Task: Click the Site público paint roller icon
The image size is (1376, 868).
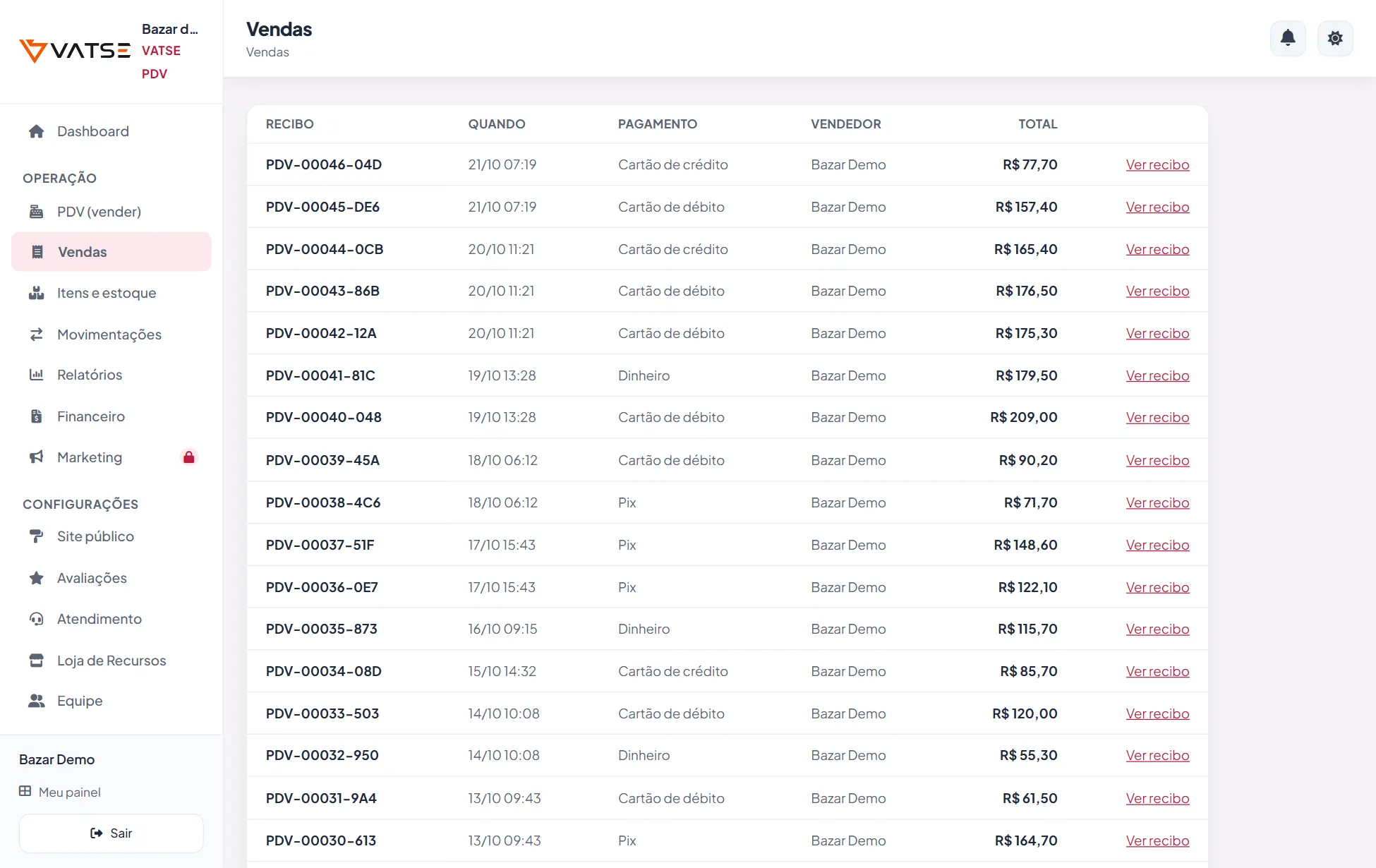Action: tap(37, 536)
